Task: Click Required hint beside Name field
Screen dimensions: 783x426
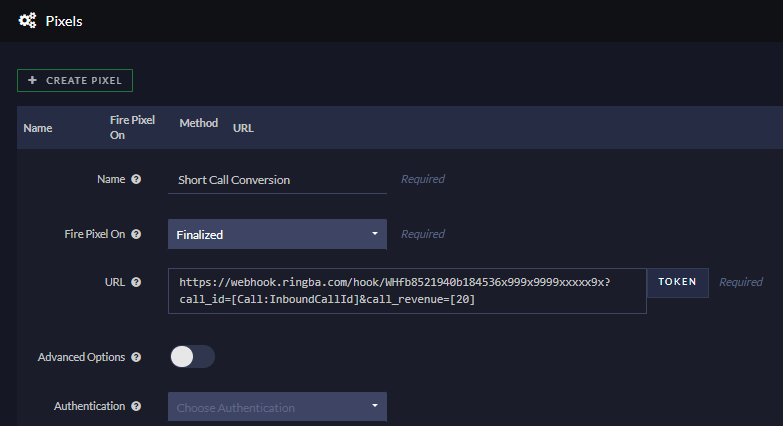Action: [x=422, y=179]
